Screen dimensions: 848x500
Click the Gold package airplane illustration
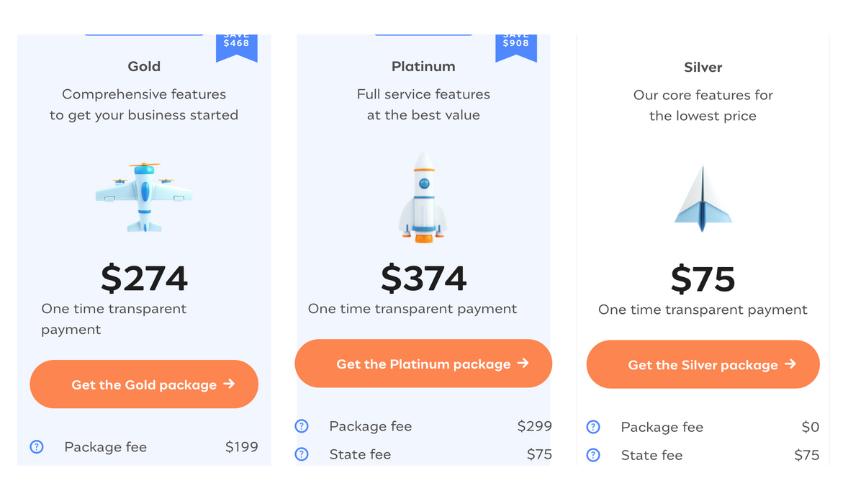144,197
